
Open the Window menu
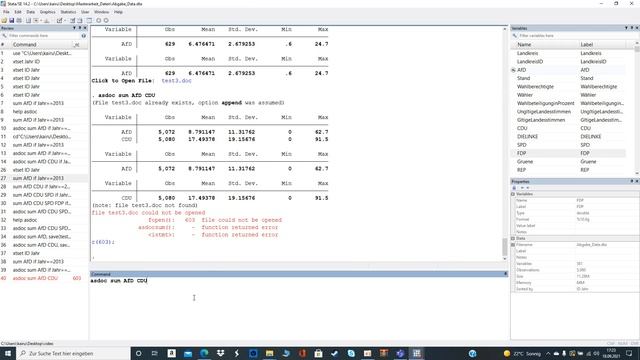(x=101, y=12)
